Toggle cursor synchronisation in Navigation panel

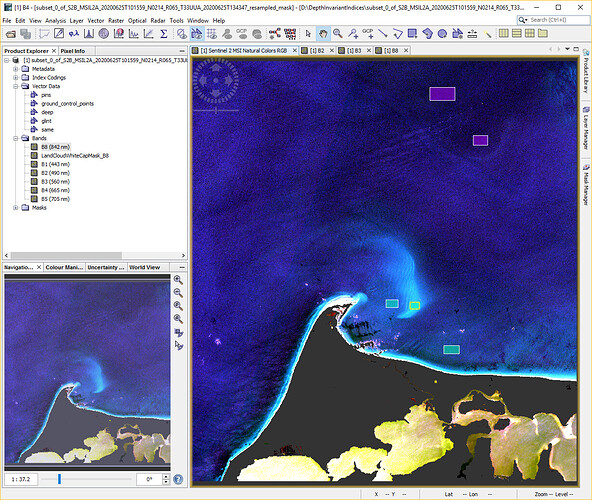coord(178,346)
